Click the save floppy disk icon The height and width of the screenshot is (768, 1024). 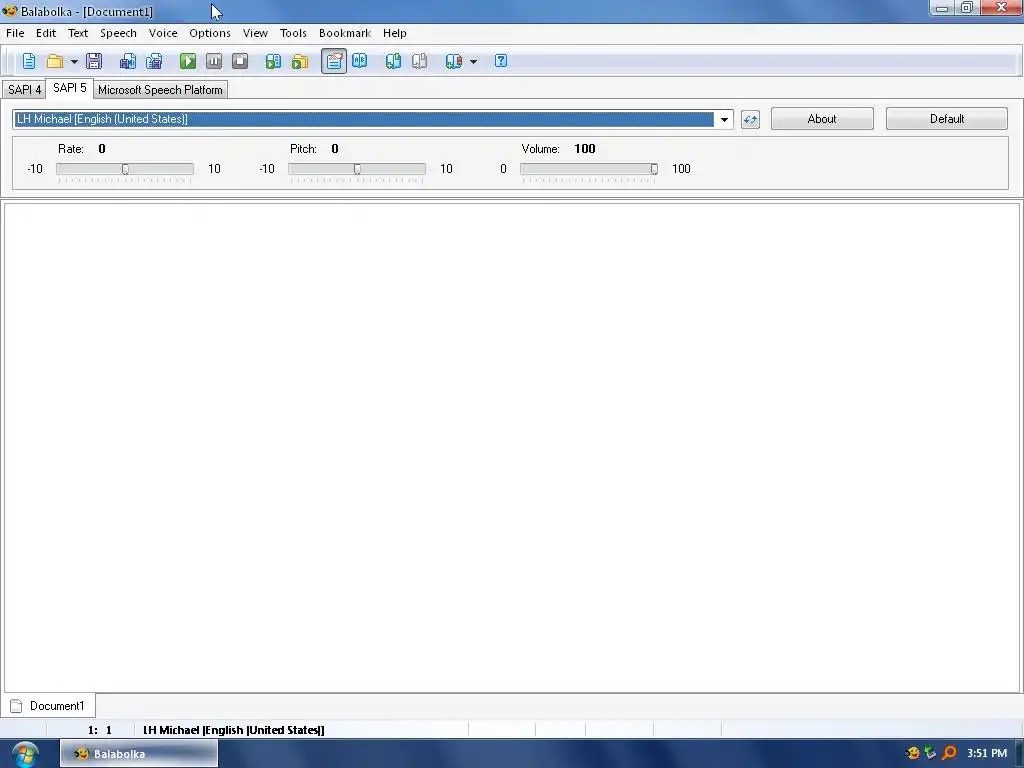click(94, 61)
